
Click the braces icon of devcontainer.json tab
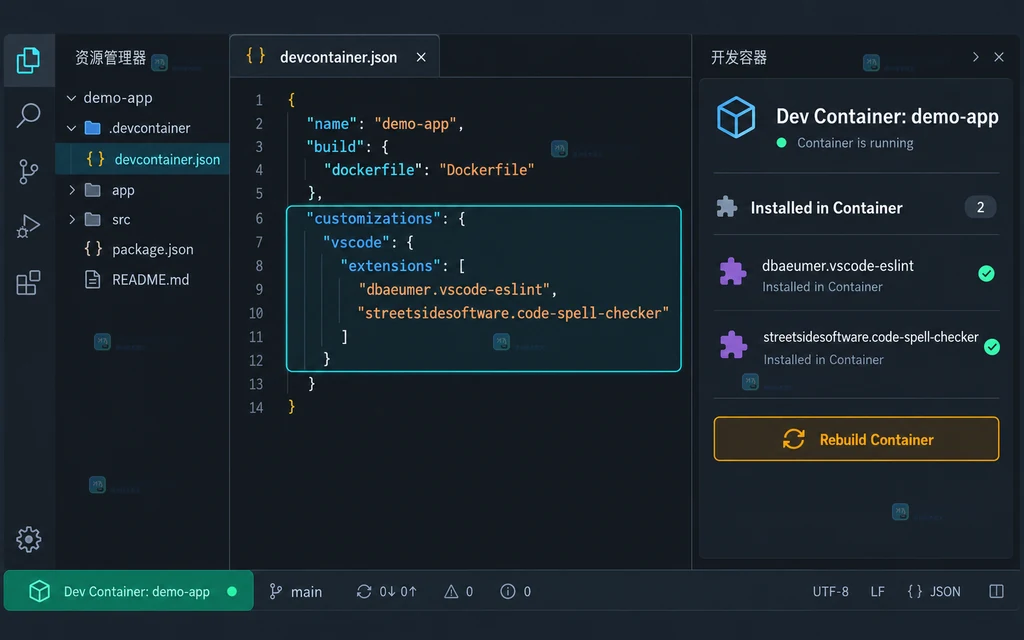256,56
